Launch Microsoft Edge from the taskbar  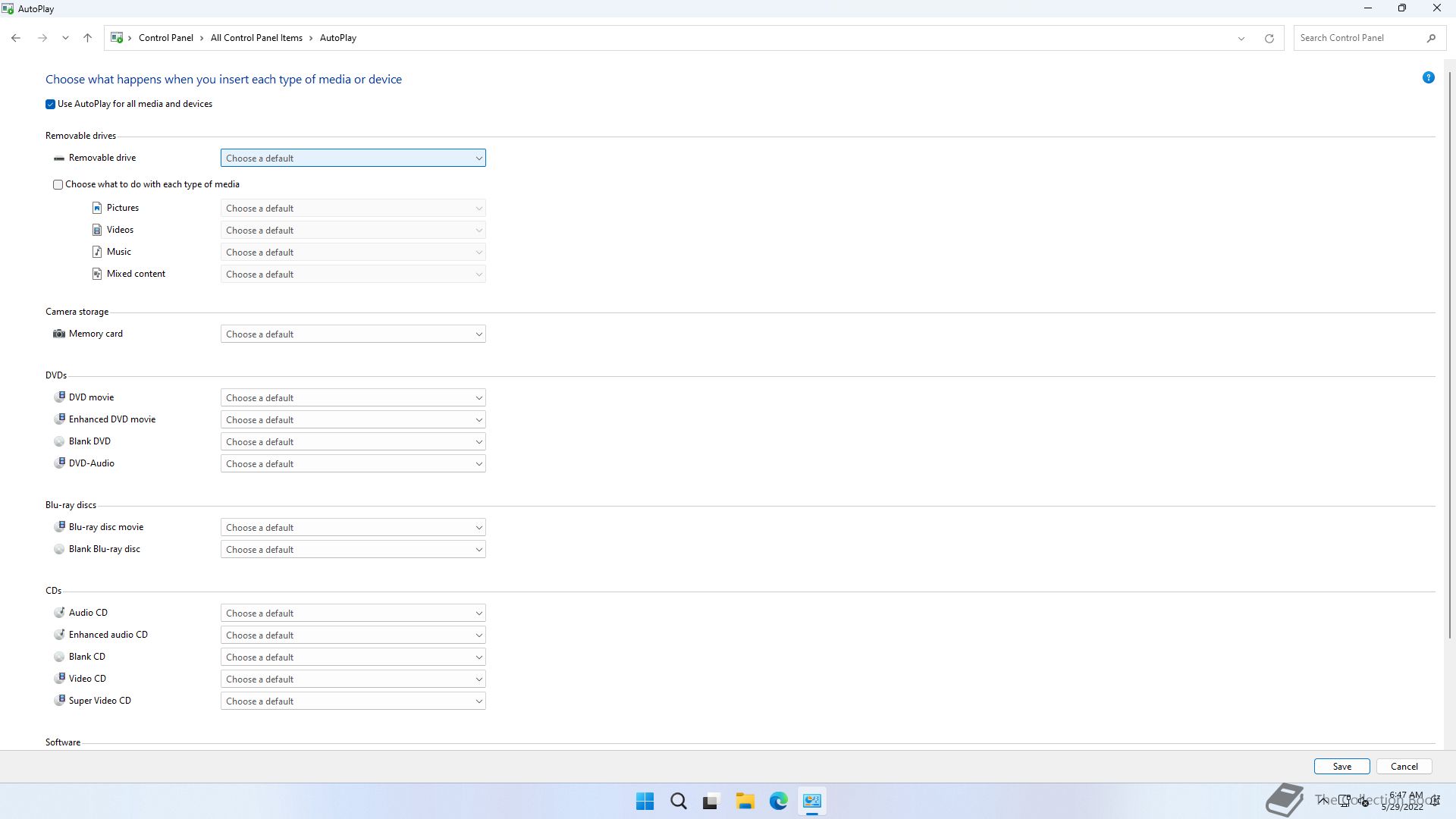pos(778,802)
